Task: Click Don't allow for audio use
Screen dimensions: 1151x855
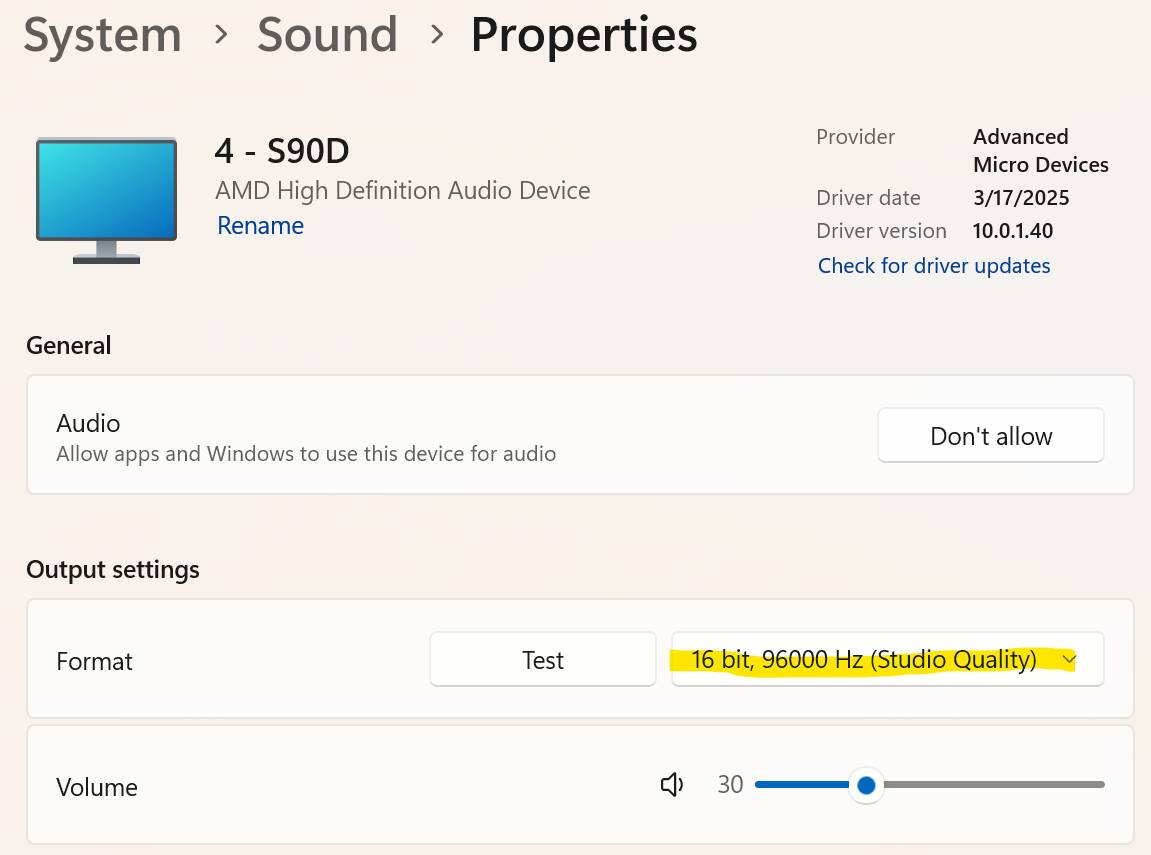Action: (990, 435)
